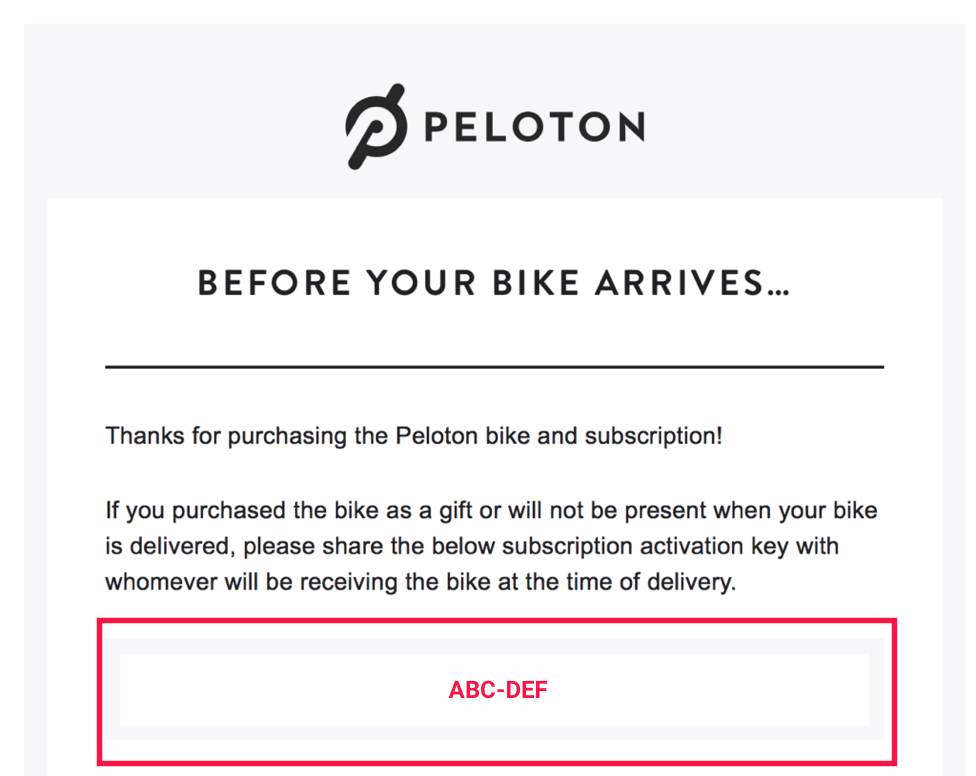
Task: Click the word "whomever" in the last line
Action: coord(156,582)
